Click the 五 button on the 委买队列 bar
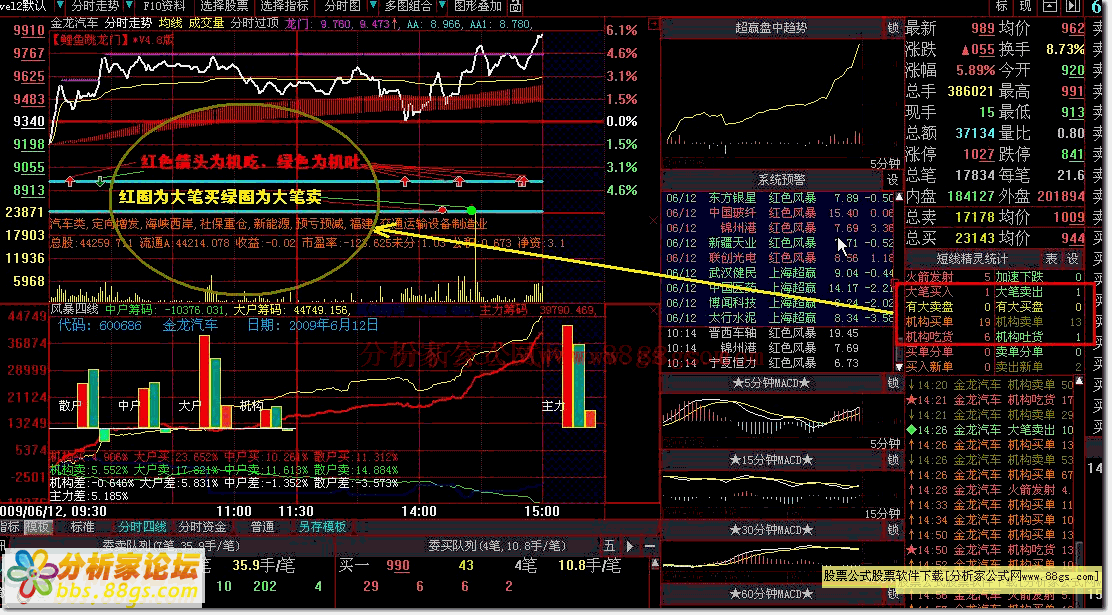This screenshot has width=1112, height=615. 609,546
